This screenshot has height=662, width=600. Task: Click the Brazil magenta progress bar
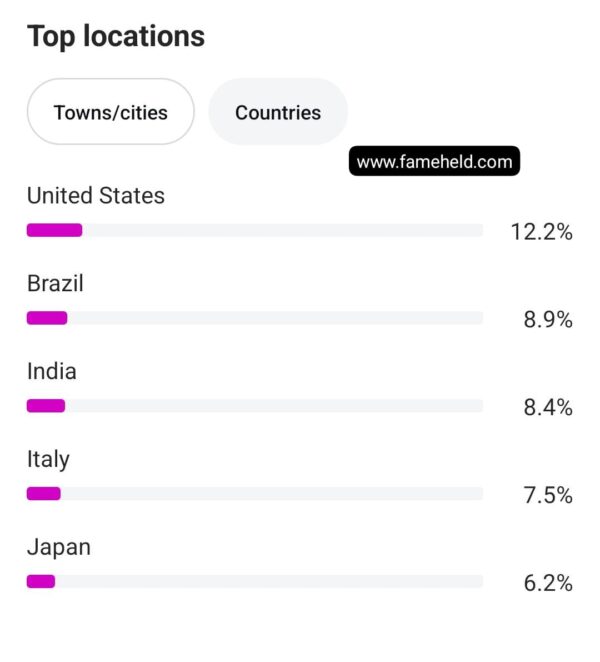tap(47, 318)
